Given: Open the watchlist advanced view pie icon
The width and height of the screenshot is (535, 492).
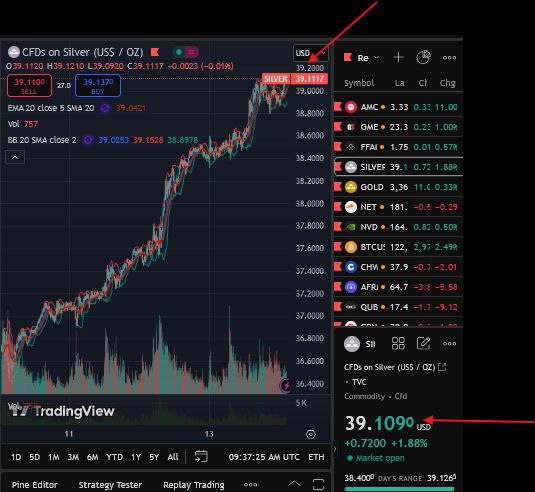Looking at the screenshot, I should click(x=423, y=57).
